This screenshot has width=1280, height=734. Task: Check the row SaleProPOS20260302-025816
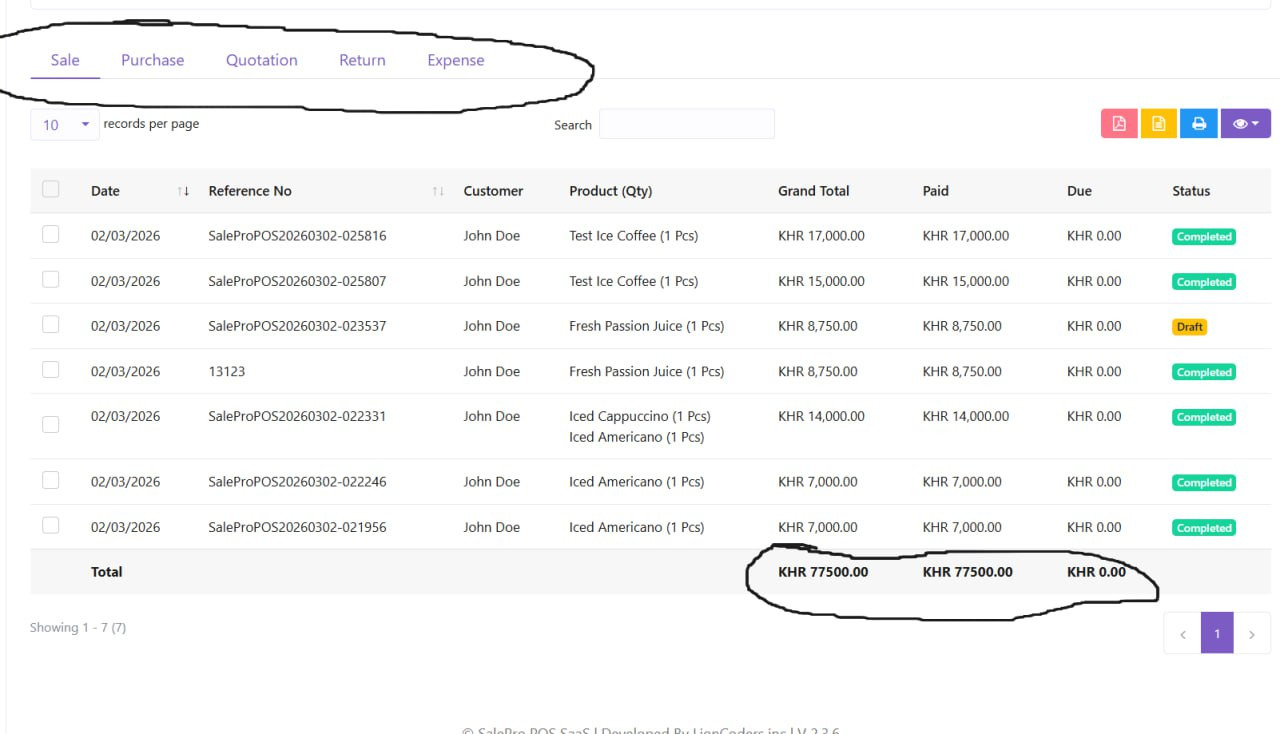(51, 234)
